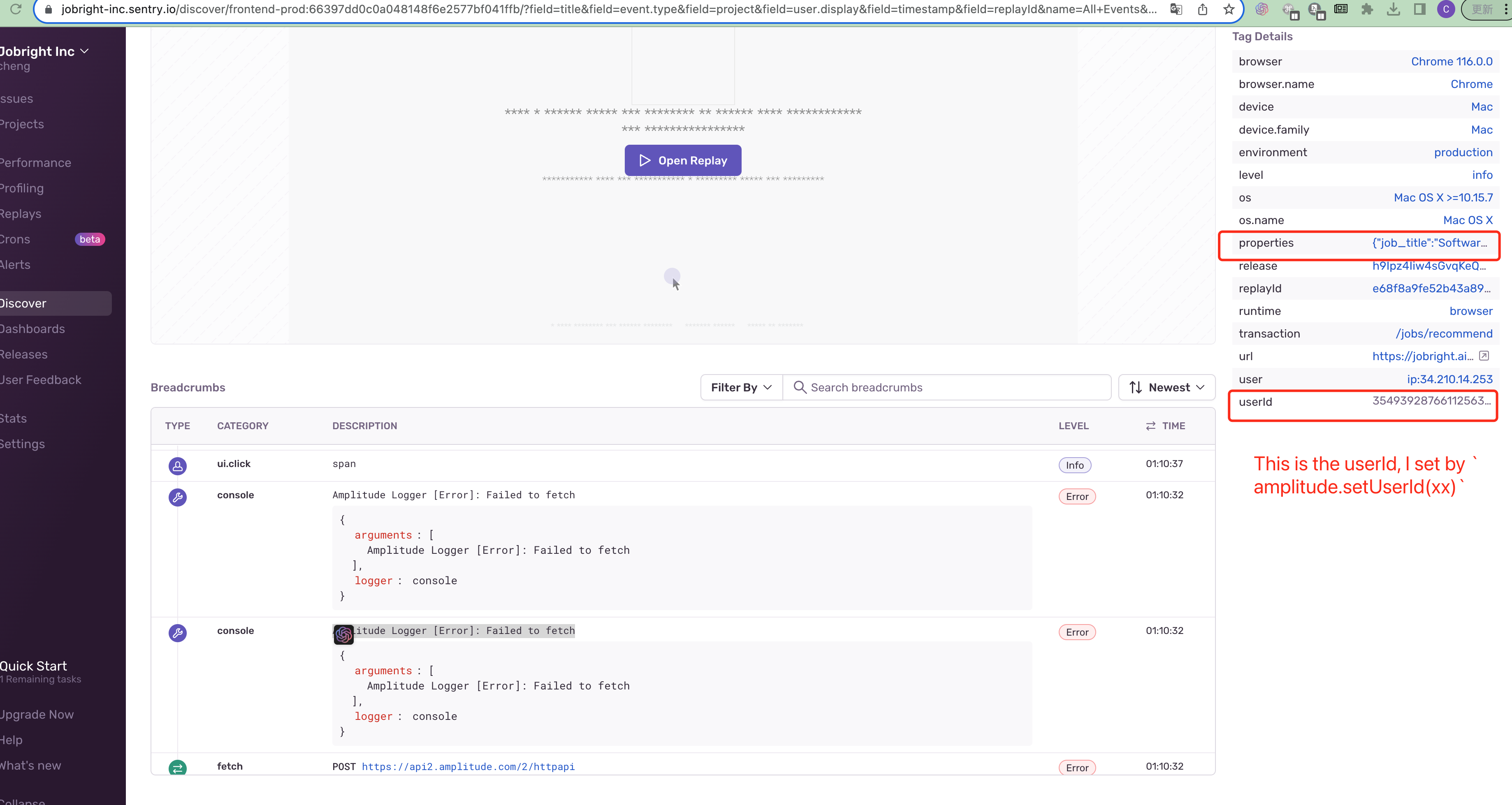Click the properties job_title tag value
Screen dimensions: 1512x805
[1429, 243]
